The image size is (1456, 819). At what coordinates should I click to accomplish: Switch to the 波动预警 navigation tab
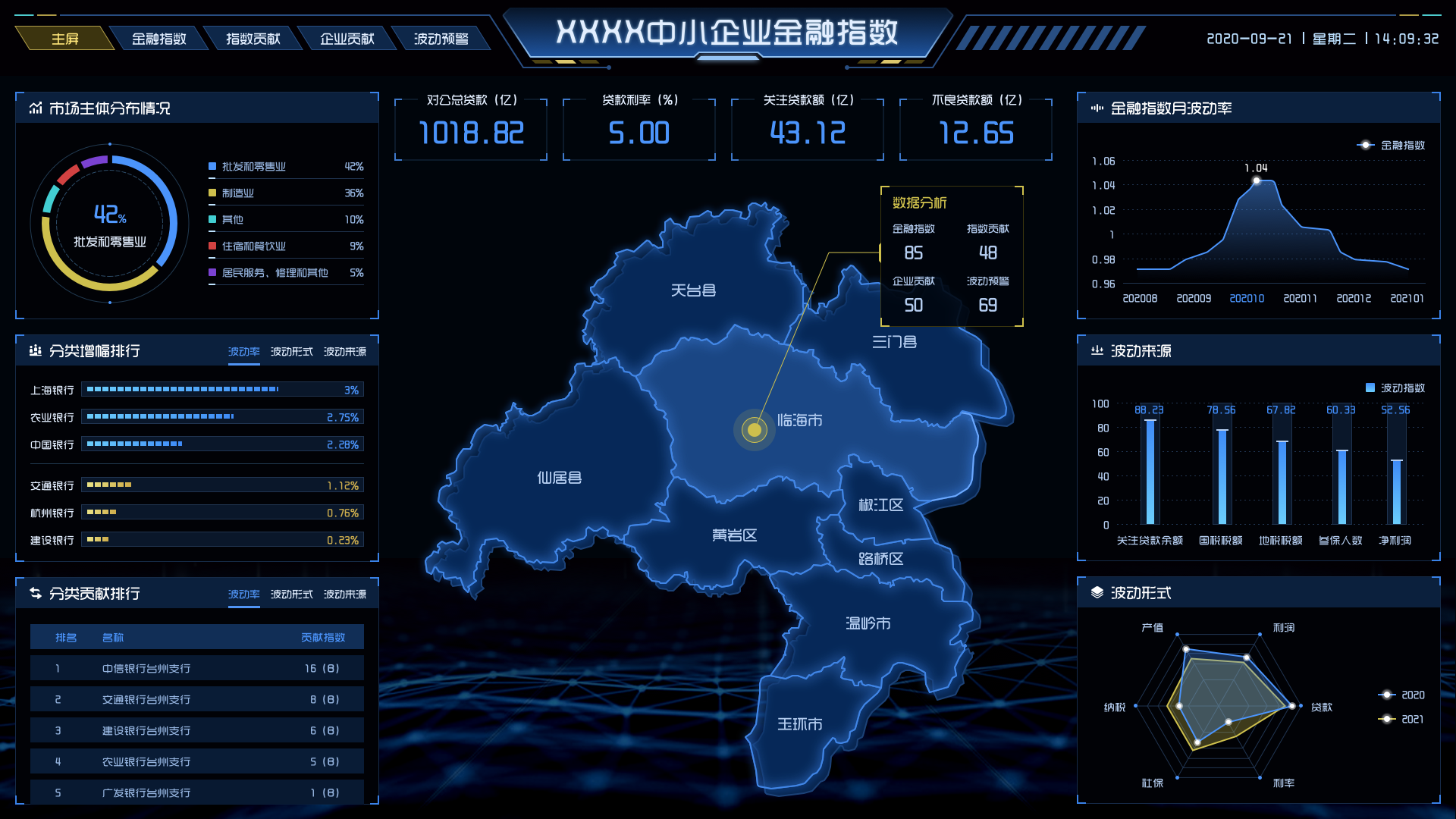point(441,39)
